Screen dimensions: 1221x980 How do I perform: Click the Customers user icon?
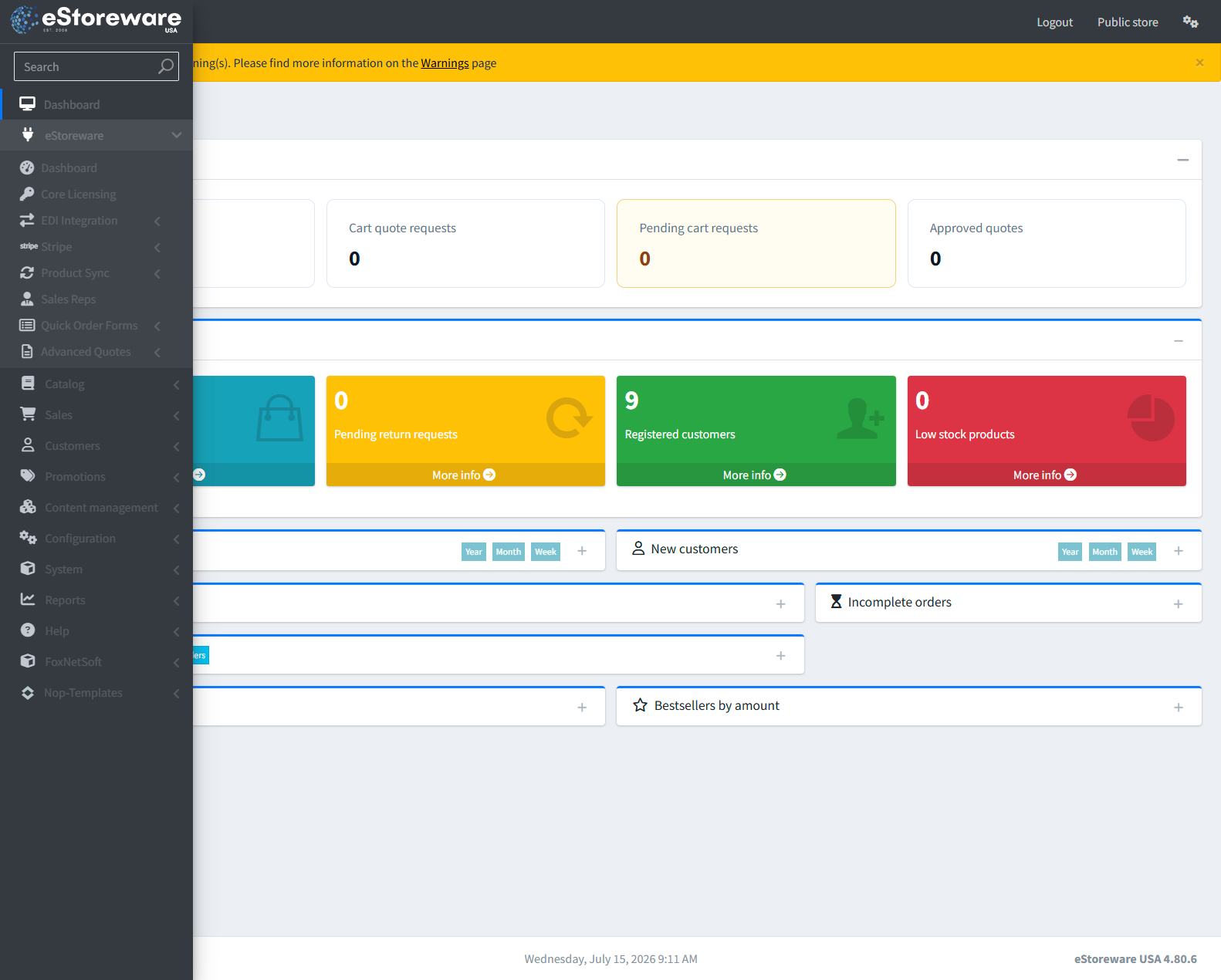[28, 445]
